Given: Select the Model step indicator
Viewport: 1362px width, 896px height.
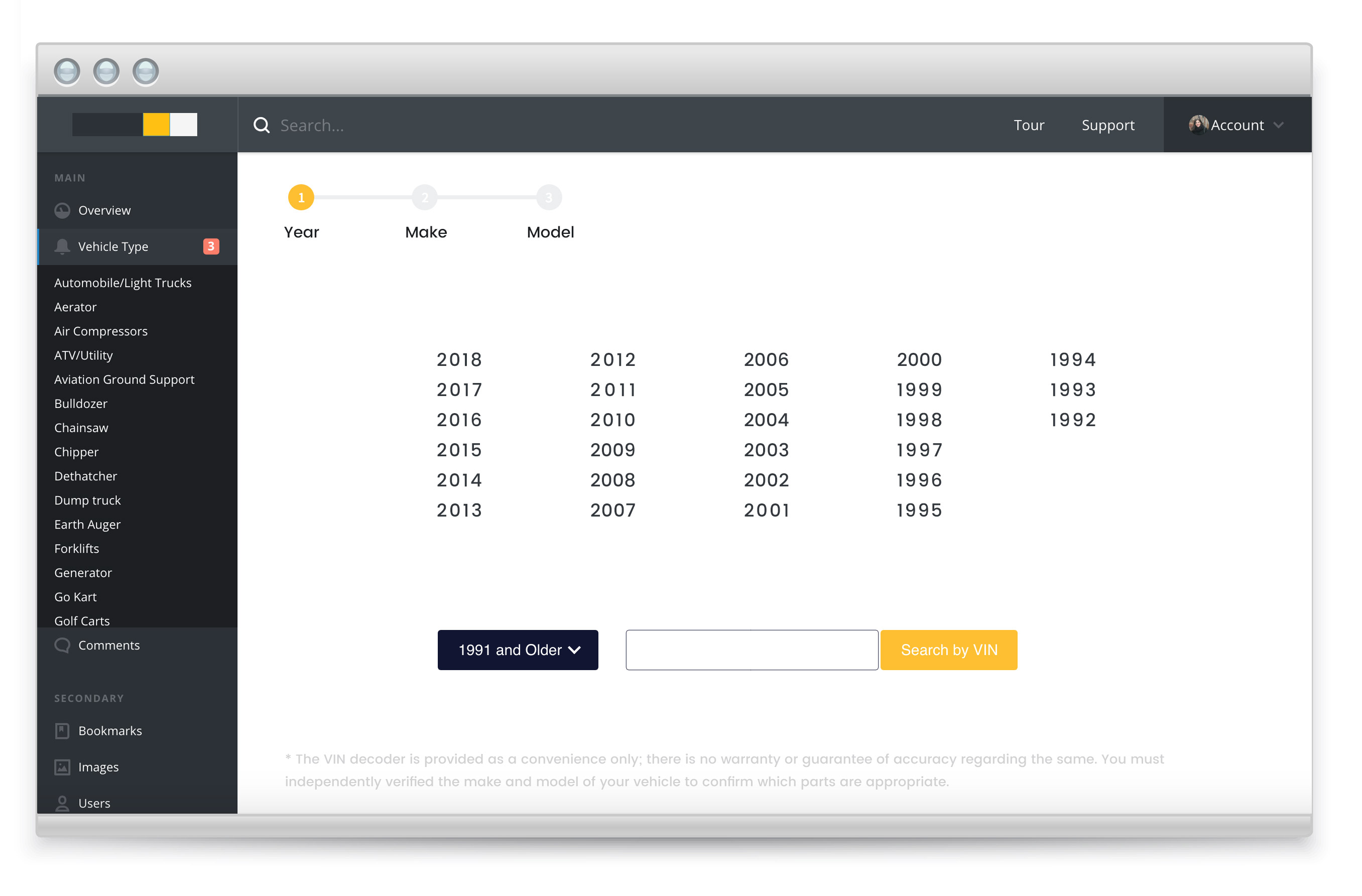Looking at the screenshot, I should [x=549, y=197].
